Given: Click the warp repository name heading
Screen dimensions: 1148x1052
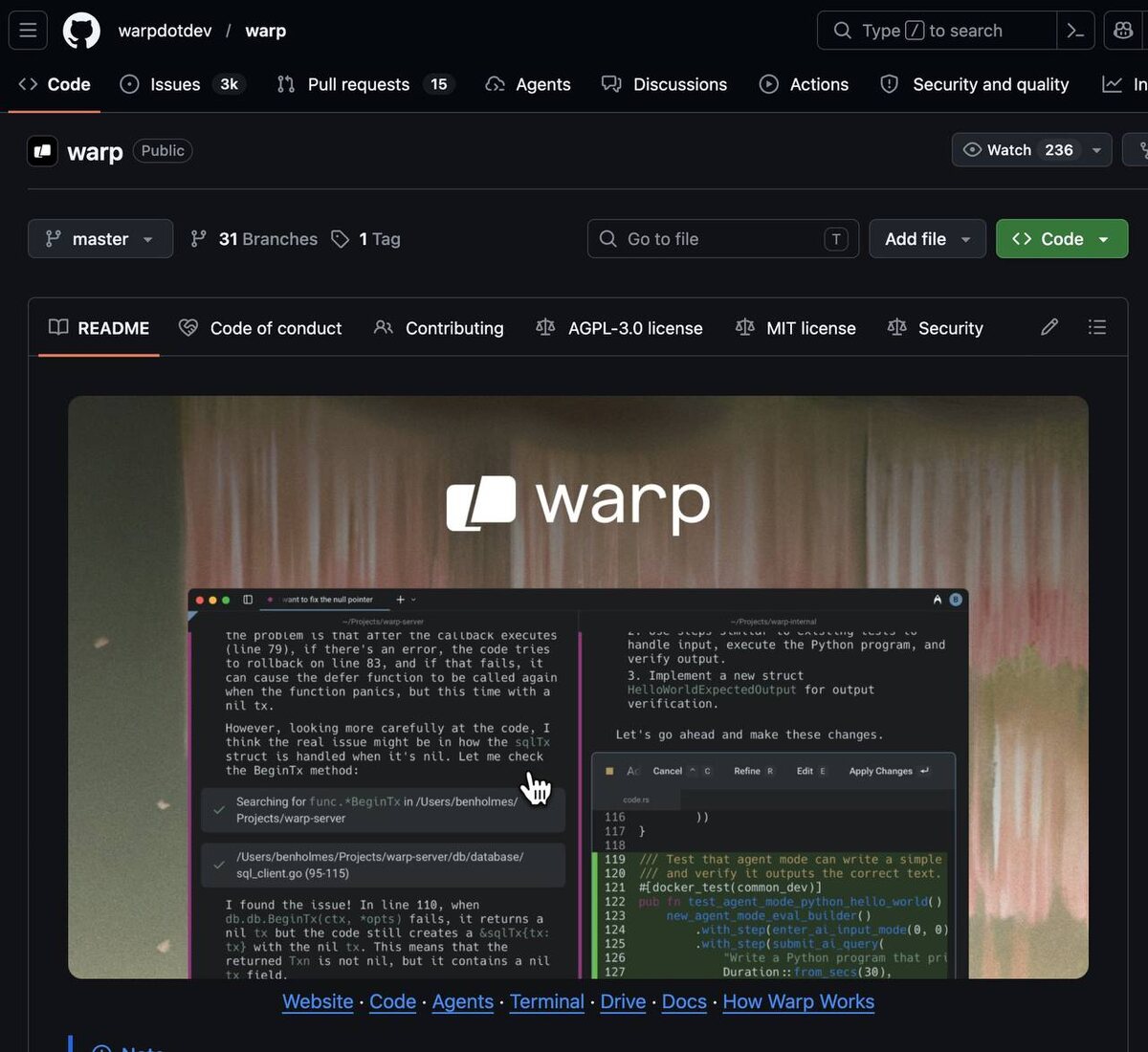Looking at the screenshot, I should coord(95,151).
